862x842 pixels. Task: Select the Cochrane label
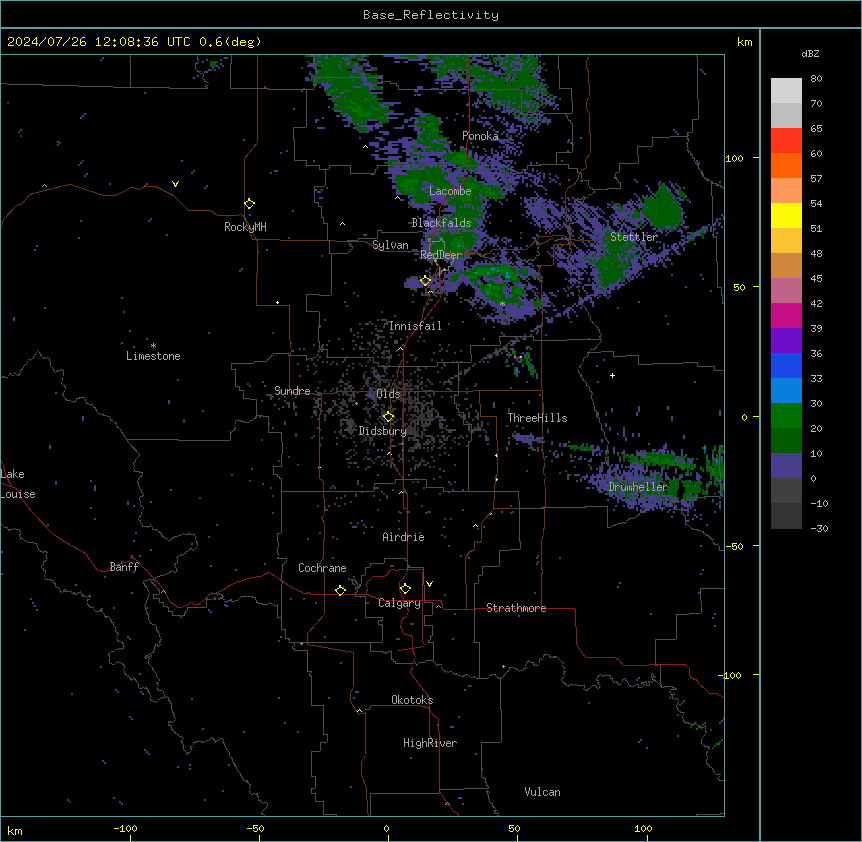pos(322,568)
